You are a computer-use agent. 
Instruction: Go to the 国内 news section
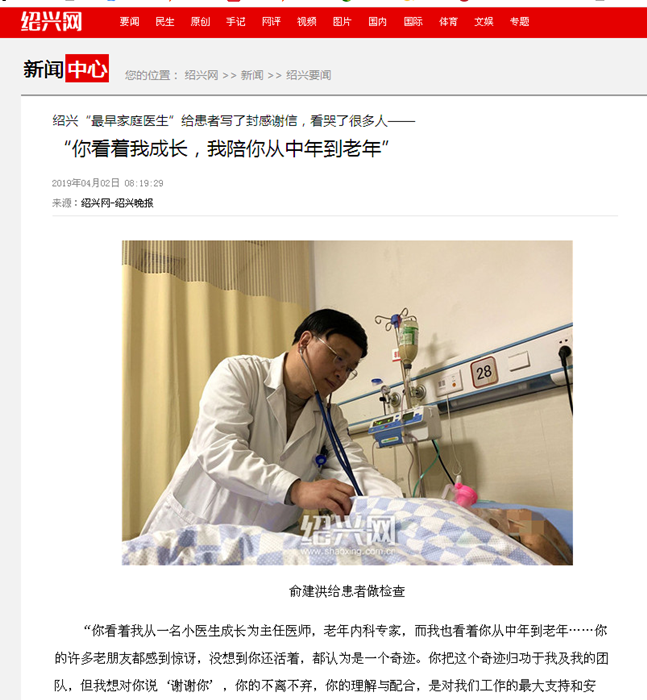[378, 21]
